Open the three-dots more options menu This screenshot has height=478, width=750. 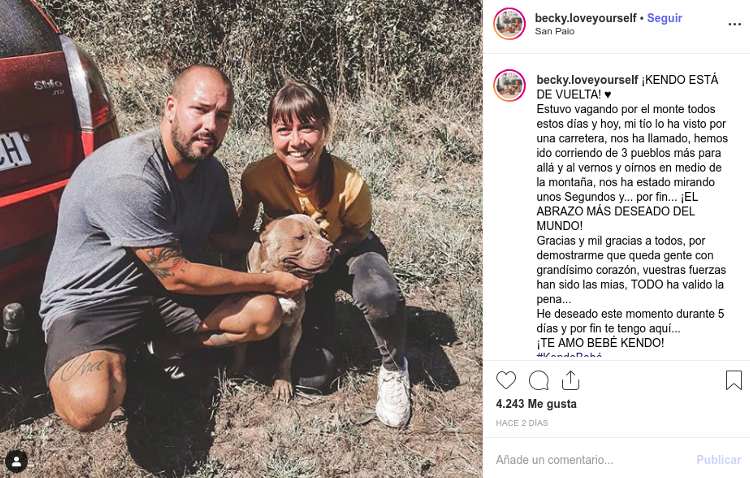pyautogui.click(x=734, y=24)
